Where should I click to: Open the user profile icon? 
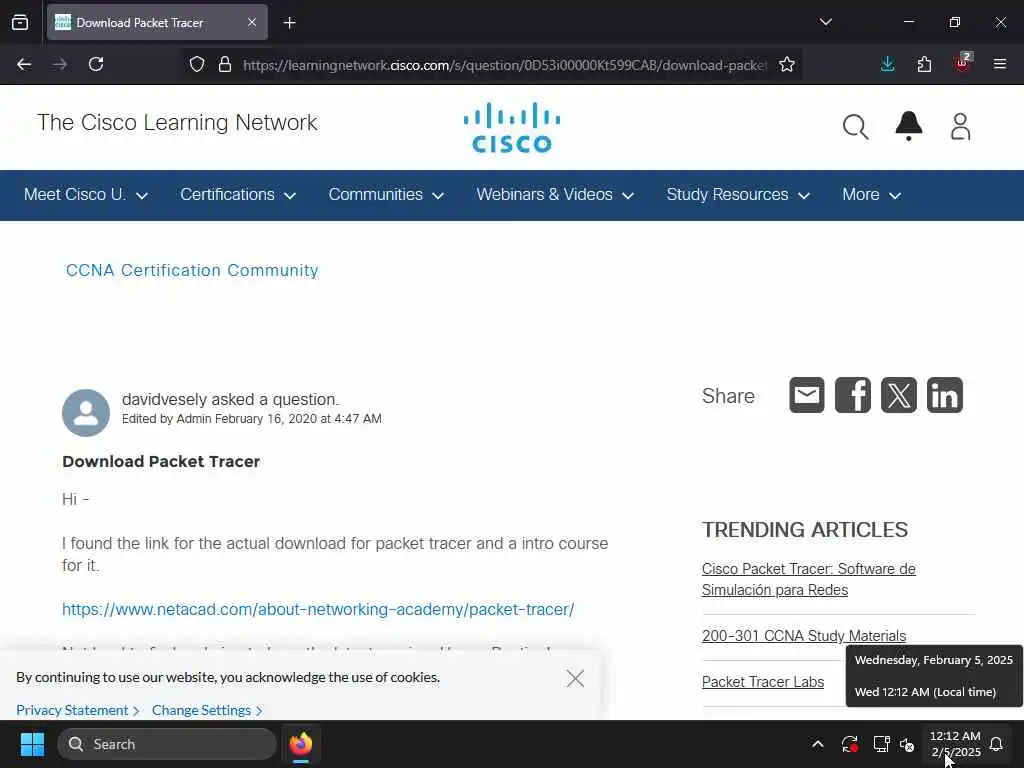click(961, 127)
